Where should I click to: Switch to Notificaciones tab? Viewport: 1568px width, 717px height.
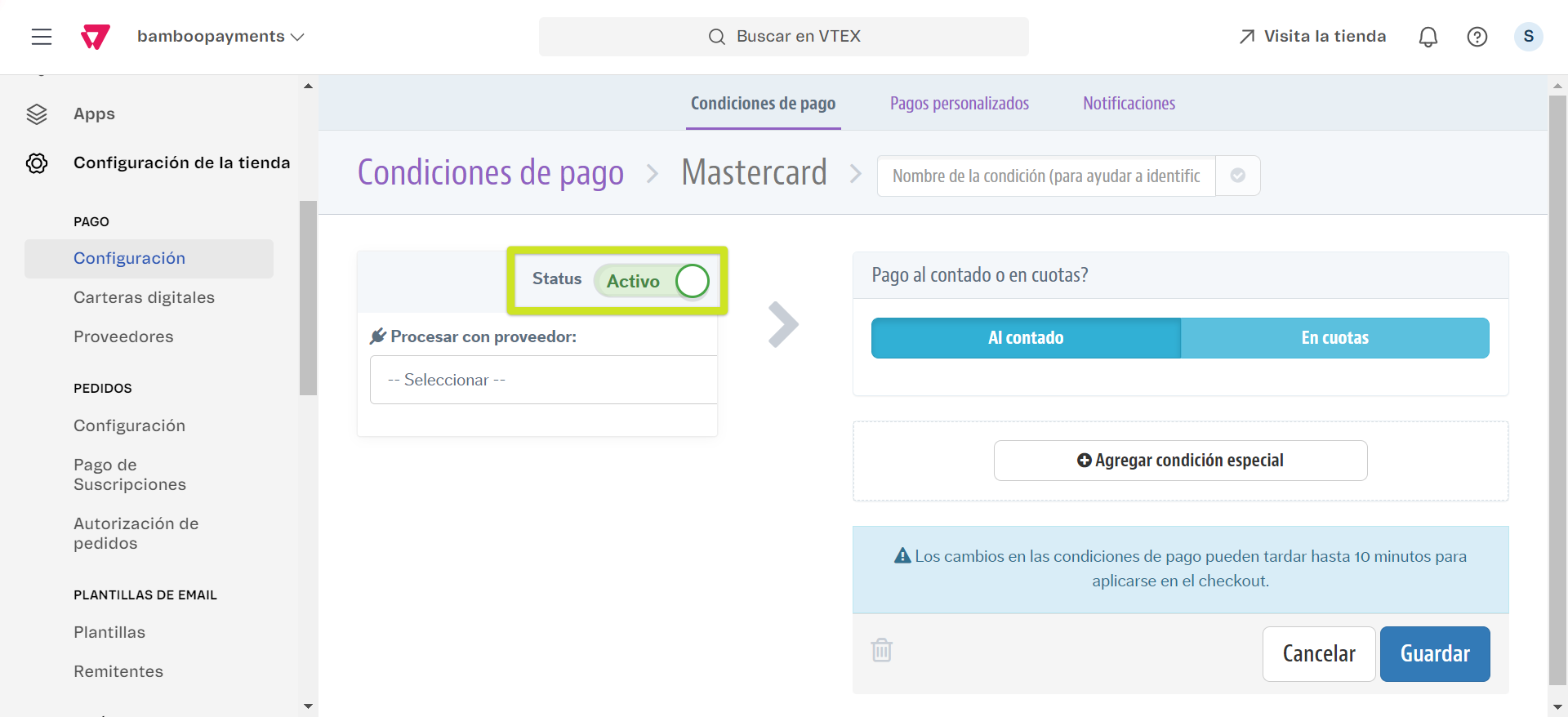tap(1129, 104)
